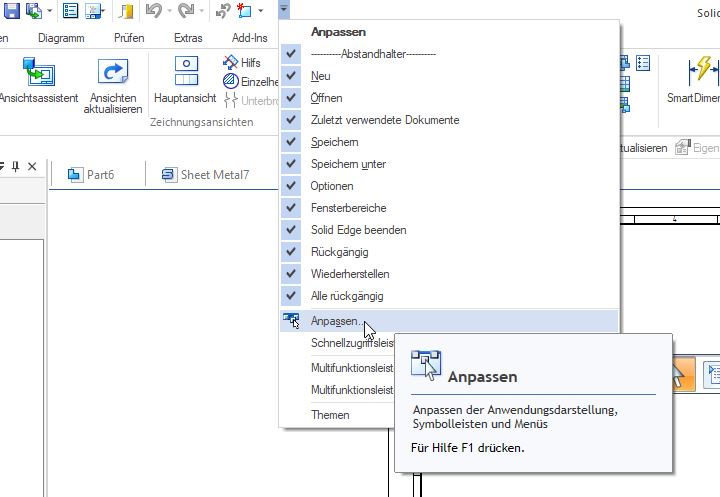Click the Hilfs auxiliary view icon
The image size is (720, 497).
point(230,62)
